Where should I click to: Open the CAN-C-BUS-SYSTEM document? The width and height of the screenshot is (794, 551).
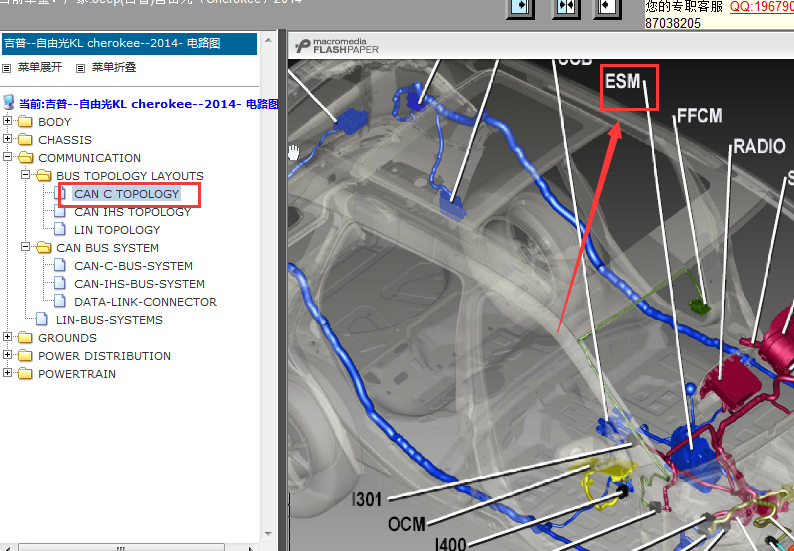[133, 266]
